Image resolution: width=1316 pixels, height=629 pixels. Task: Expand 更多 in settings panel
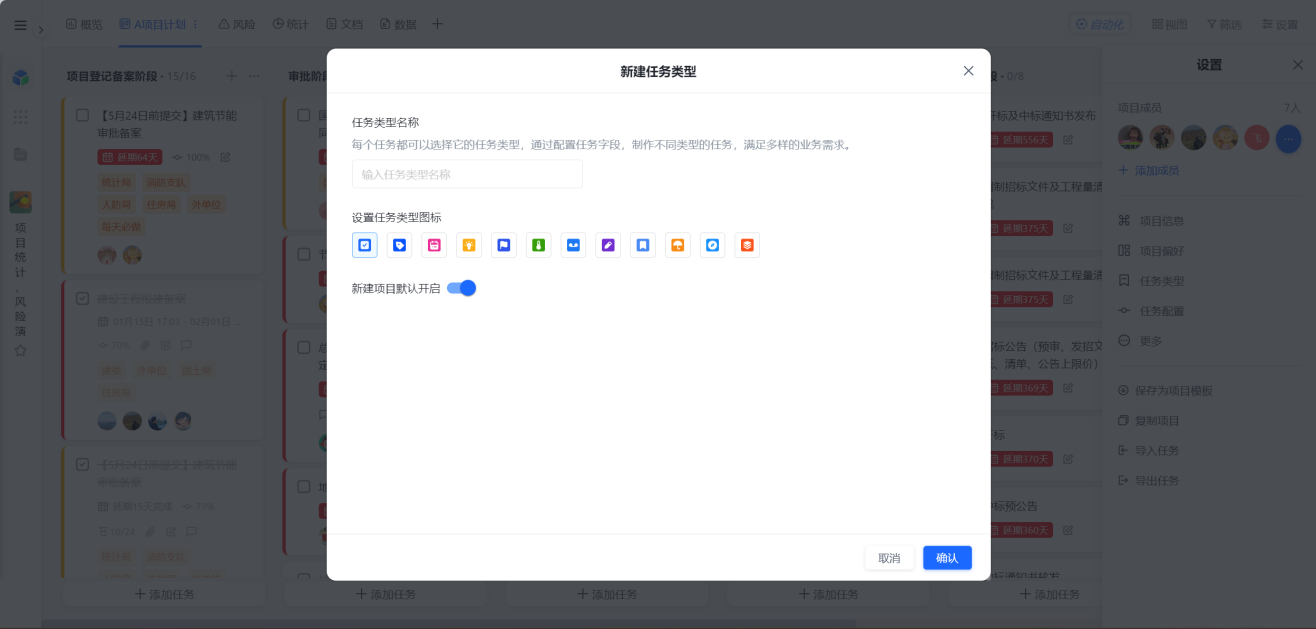(1140, 341)
